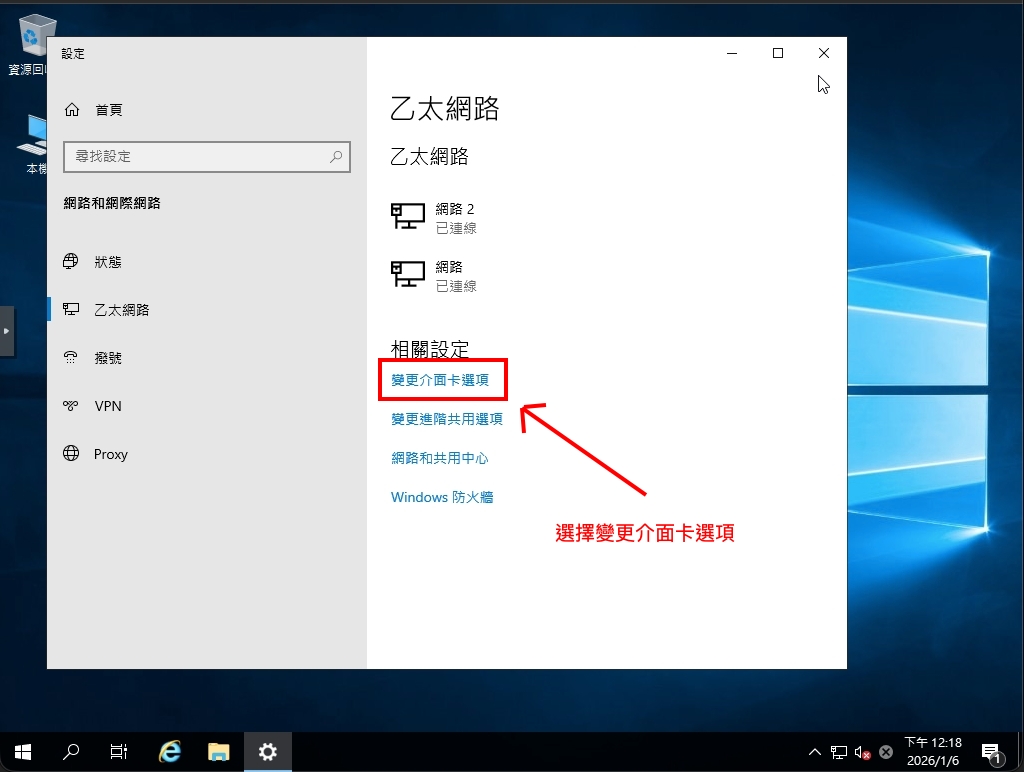Open 網路和共用中心 link
This screenshot has height=772, width=1024.
pos(439,458)
